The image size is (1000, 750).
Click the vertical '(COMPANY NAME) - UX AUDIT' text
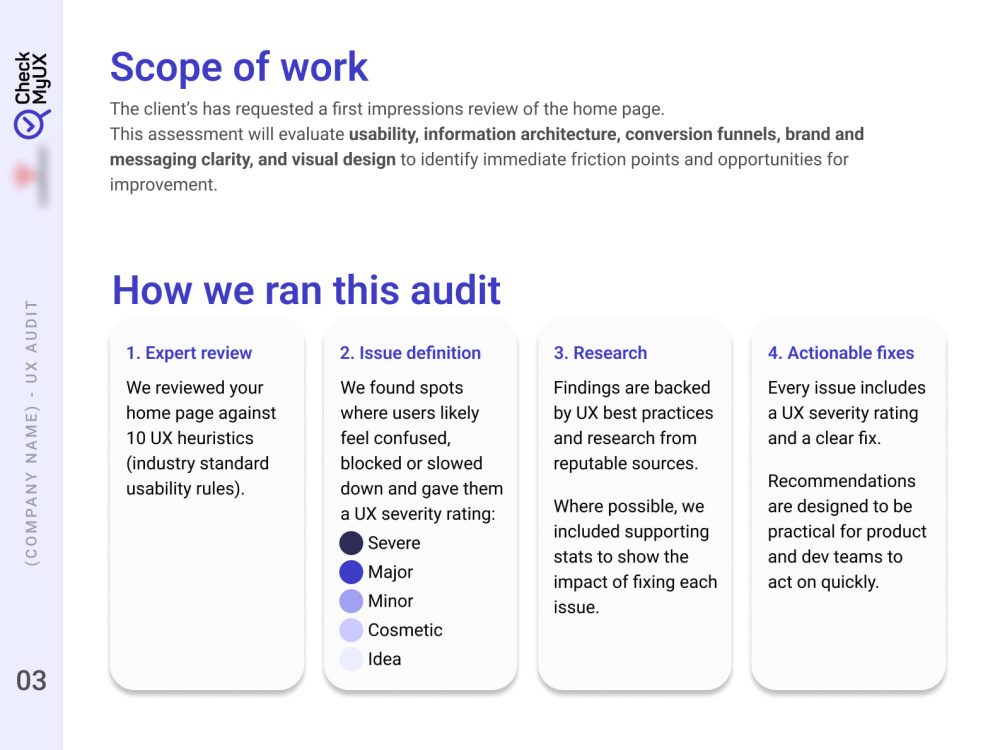(x=31, y=433)
